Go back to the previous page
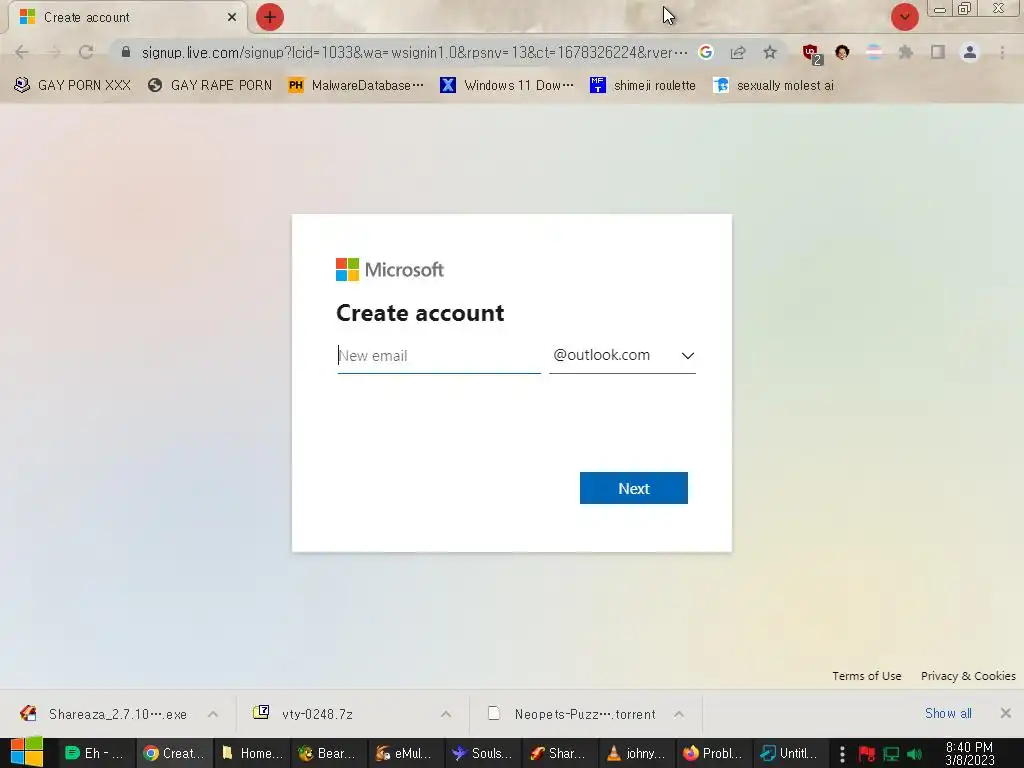 point(22,52)
